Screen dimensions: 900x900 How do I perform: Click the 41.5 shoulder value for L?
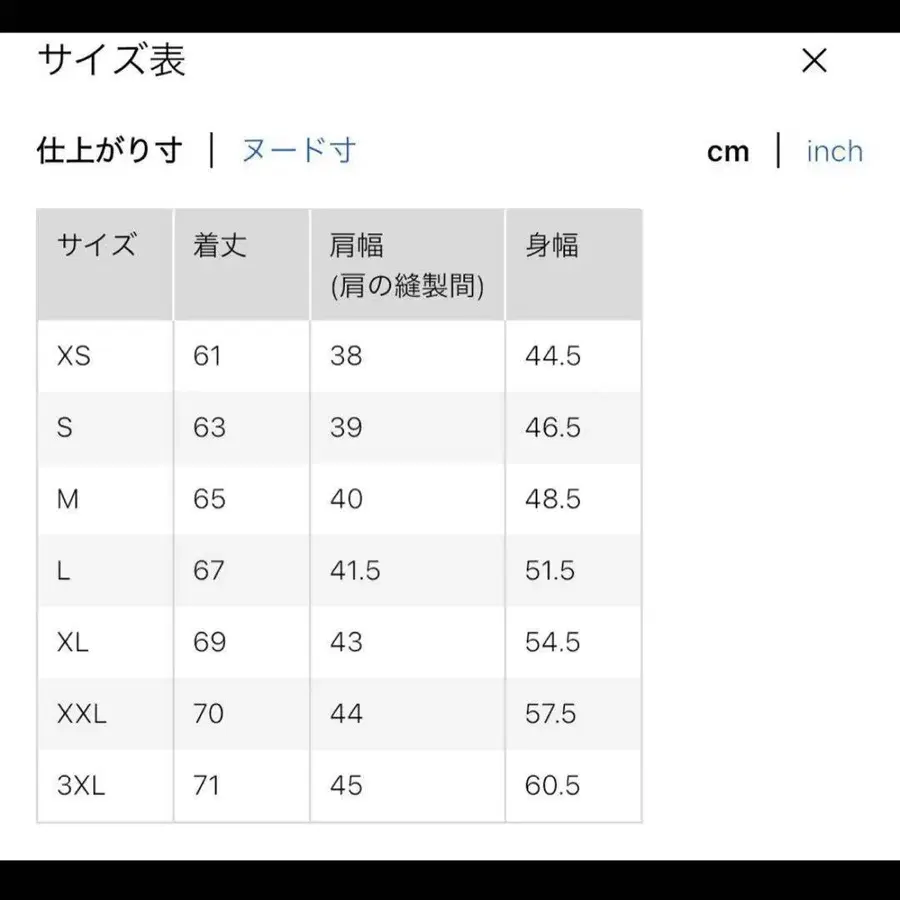(x=352, y=570)
